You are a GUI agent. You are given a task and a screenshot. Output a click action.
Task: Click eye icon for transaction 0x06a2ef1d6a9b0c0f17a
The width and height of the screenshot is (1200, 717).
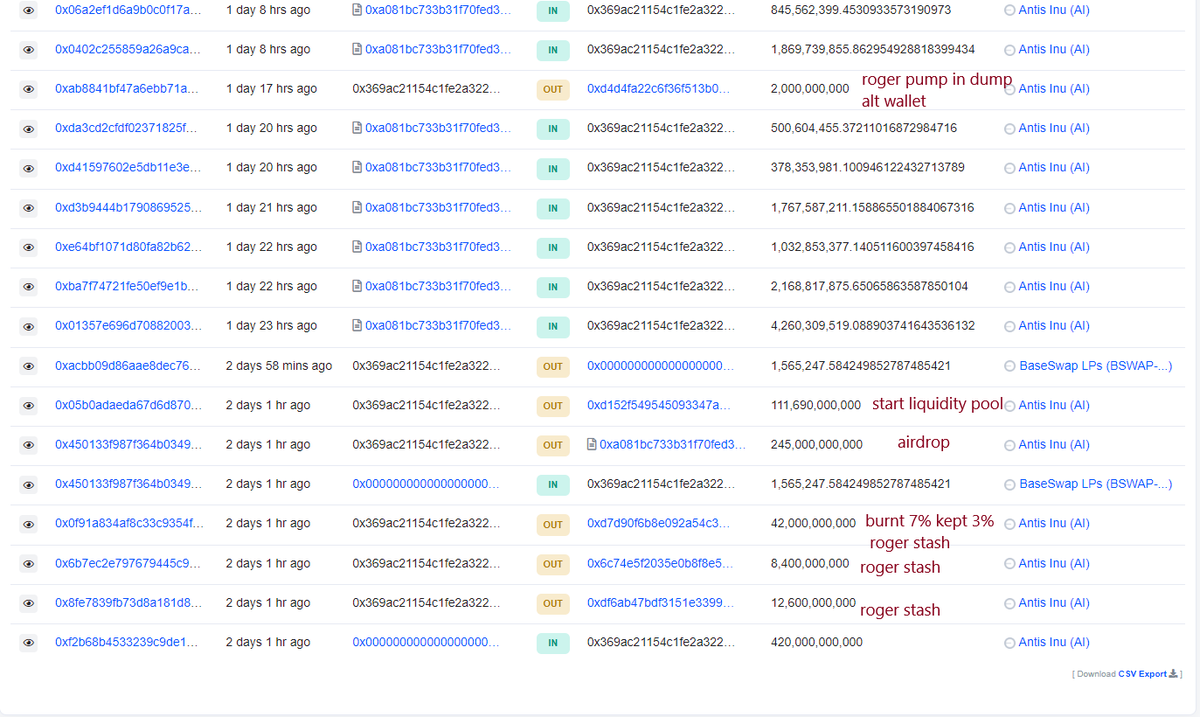click(29, 10)
